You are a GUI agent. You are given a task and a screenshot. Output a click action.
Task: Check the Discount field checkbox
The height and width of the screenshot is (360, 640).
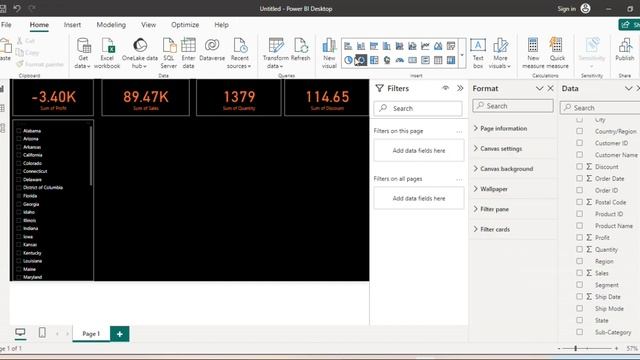580,167
